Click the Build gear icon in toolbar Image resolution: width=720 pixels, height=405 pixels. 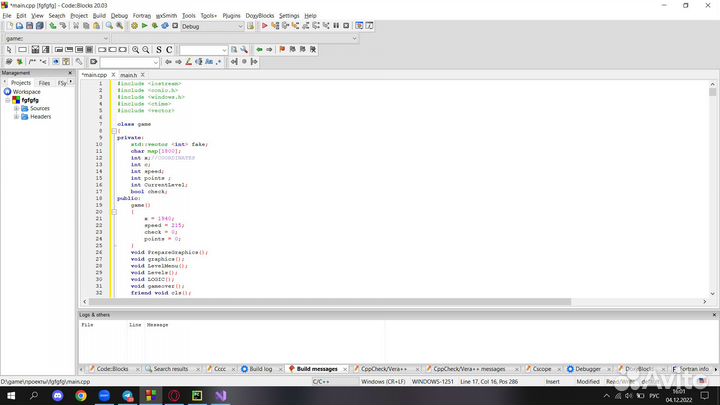(133, 26)
